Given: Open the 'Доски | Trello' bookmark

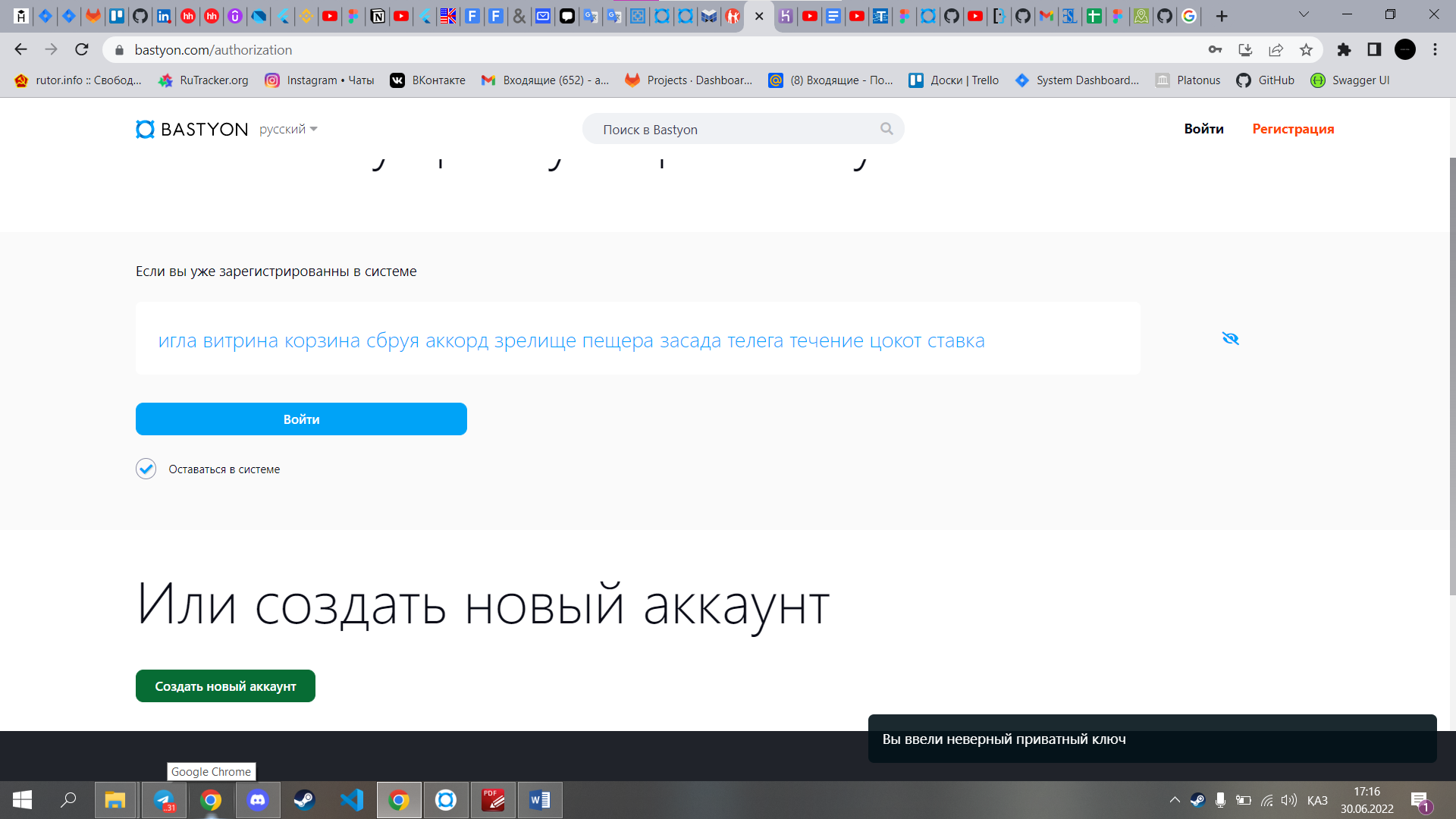Looking at the screenshot, I should [x=953, y=80].
